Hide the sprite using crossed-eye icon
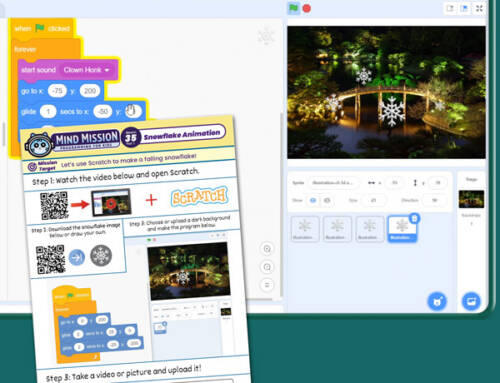The image size is (500, 383). (327, 200)
